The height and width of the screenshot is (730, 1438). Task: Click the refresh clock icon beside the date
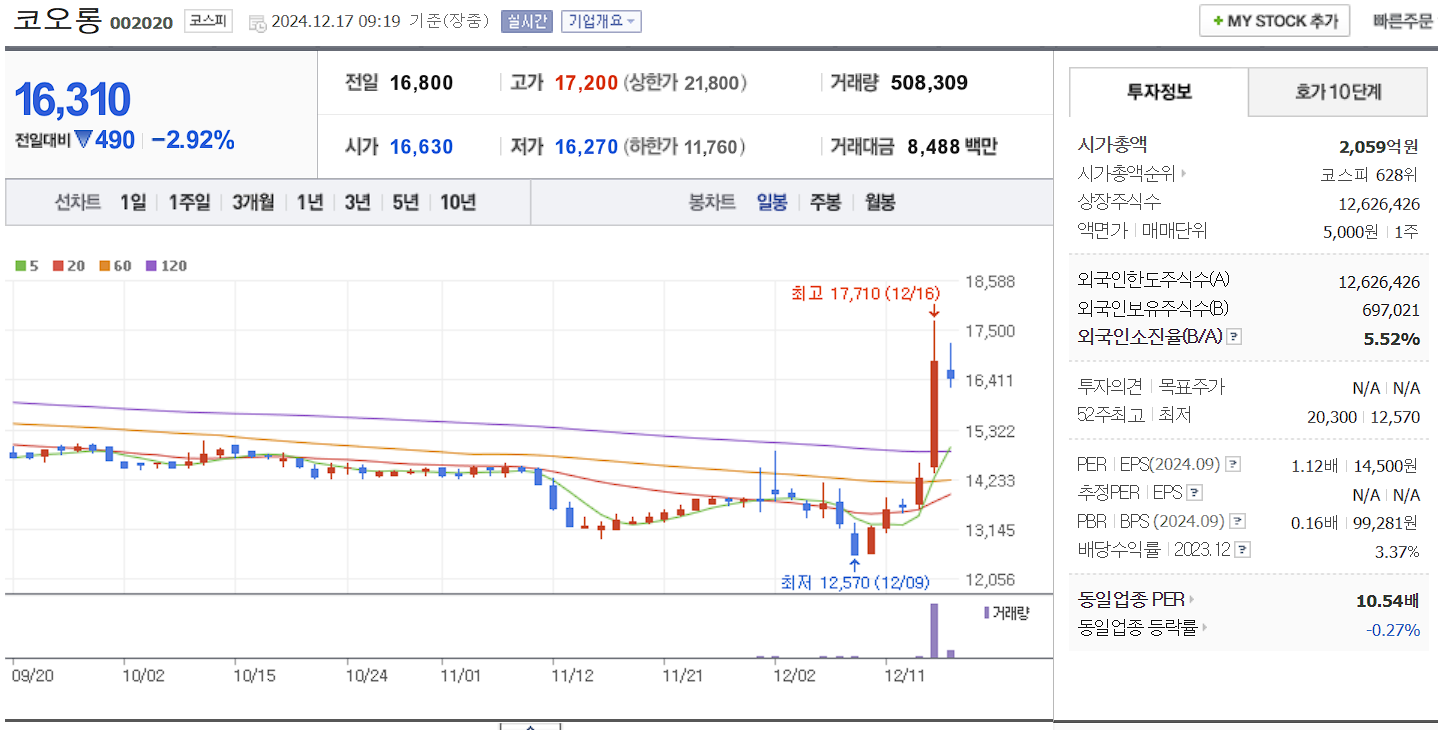point(258,20)
